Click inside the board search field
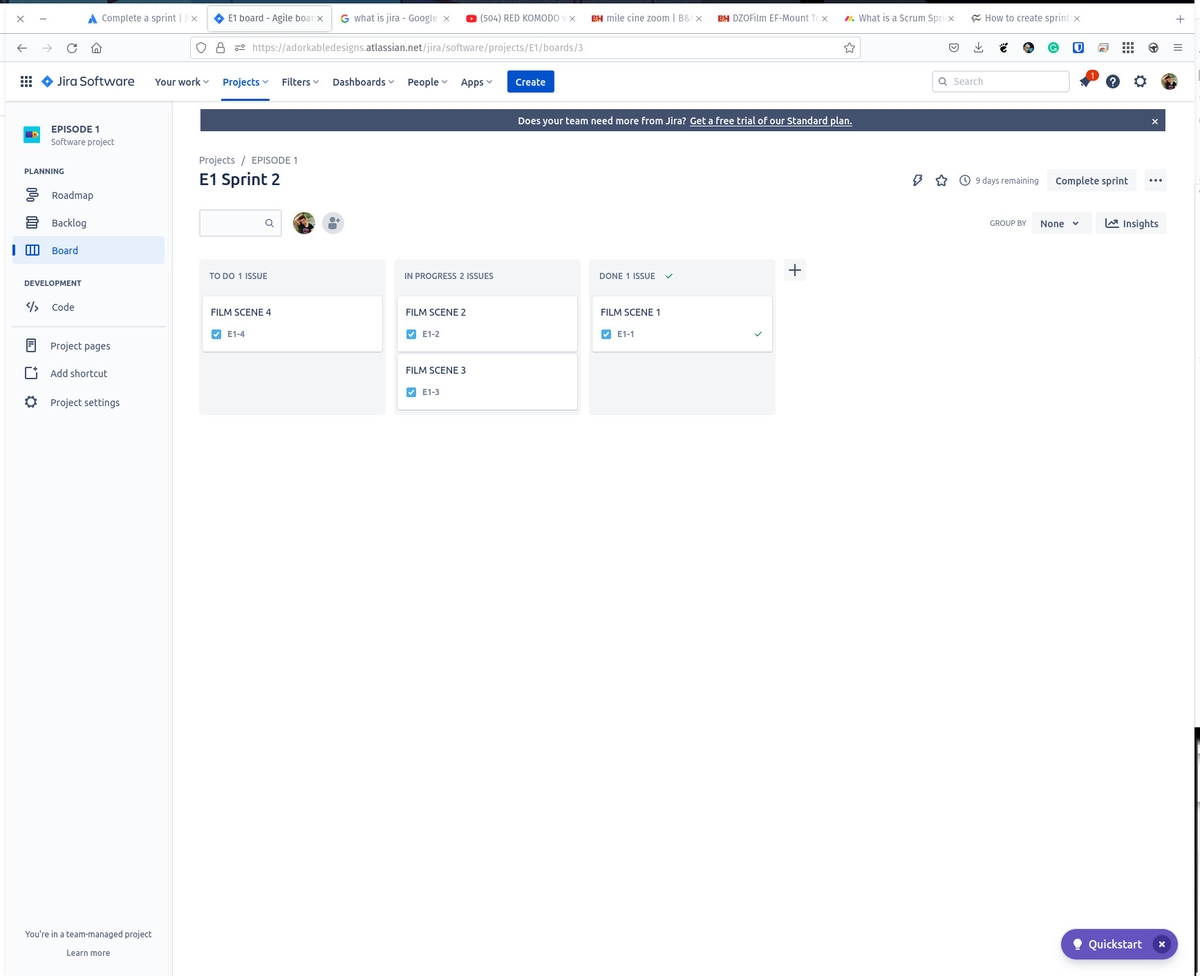The width and height of the screenshot is (1200, 976). coord(235,222)
